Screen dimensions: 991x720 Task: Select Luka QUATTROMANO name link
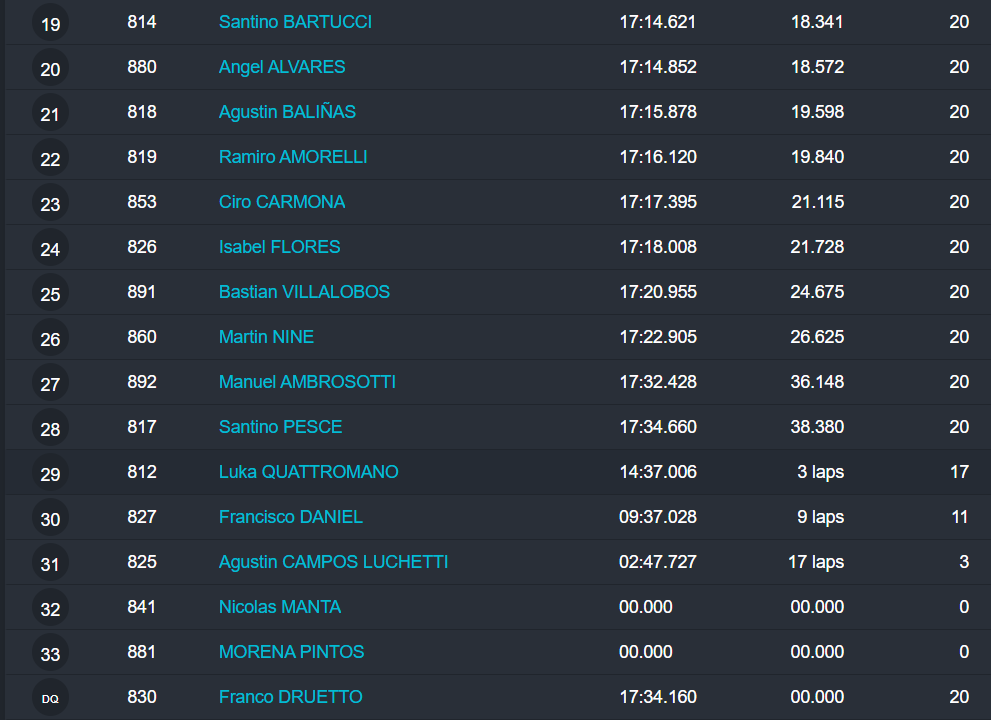pos(308,472)
